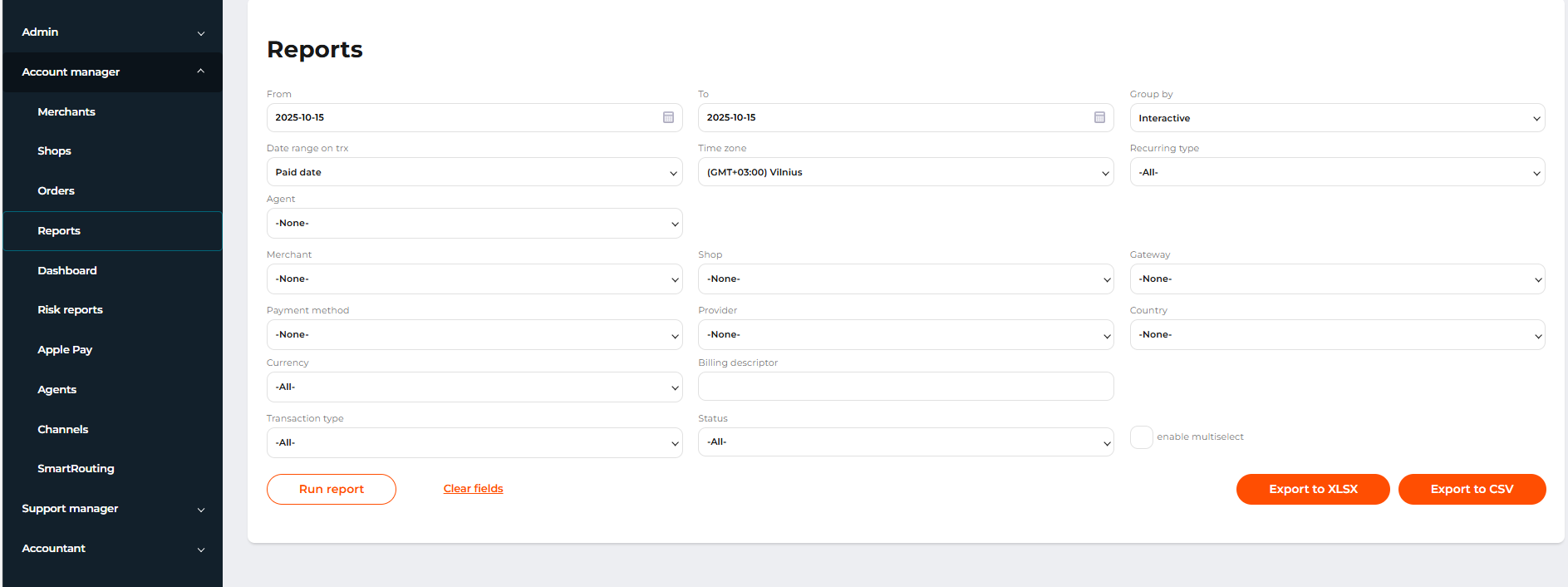This screenshot has width=1568, height=587.
Task: Click the Run report button
Action: [331, 489]
